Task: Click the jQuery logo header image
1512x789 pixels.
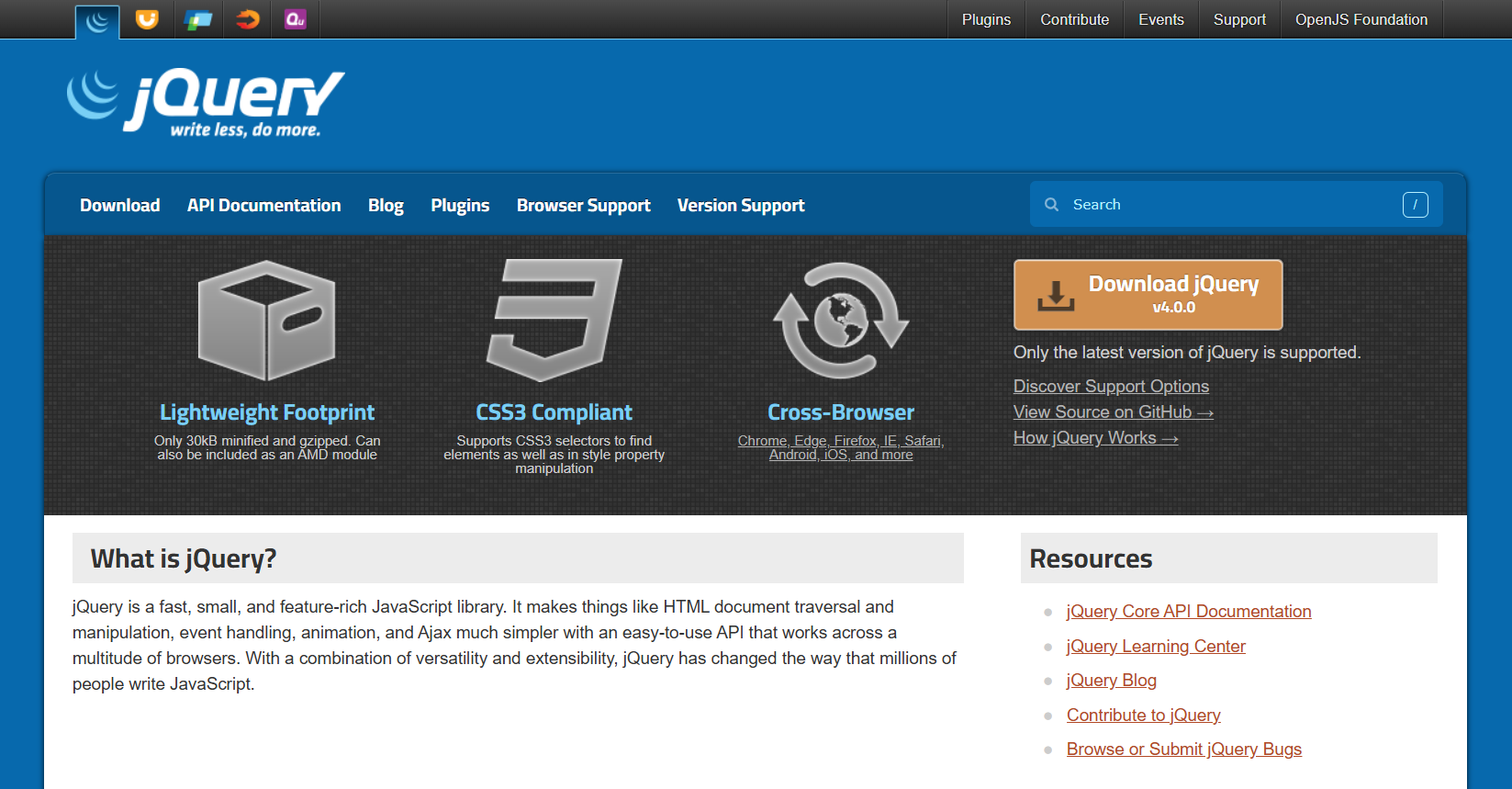Action: (x=206, y=103)
